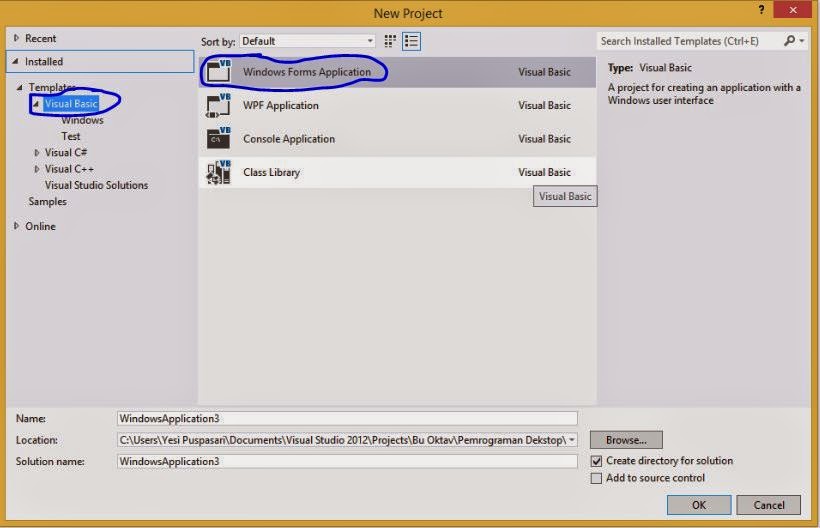Expand the Visual C++ node arrow
Screen dimensions: 820x528
(37, 169)
